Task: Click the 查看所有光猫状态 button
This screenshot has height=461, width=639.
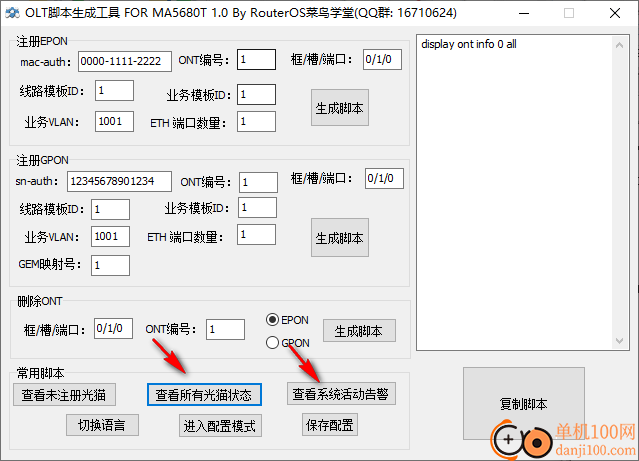Action: pos(204,395)
